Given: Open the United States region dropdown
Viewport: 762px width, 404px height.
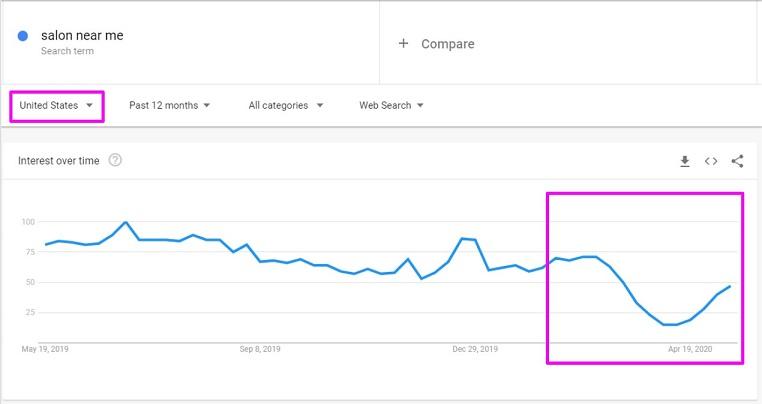Looking at the screenshot, I should (57, 105).
